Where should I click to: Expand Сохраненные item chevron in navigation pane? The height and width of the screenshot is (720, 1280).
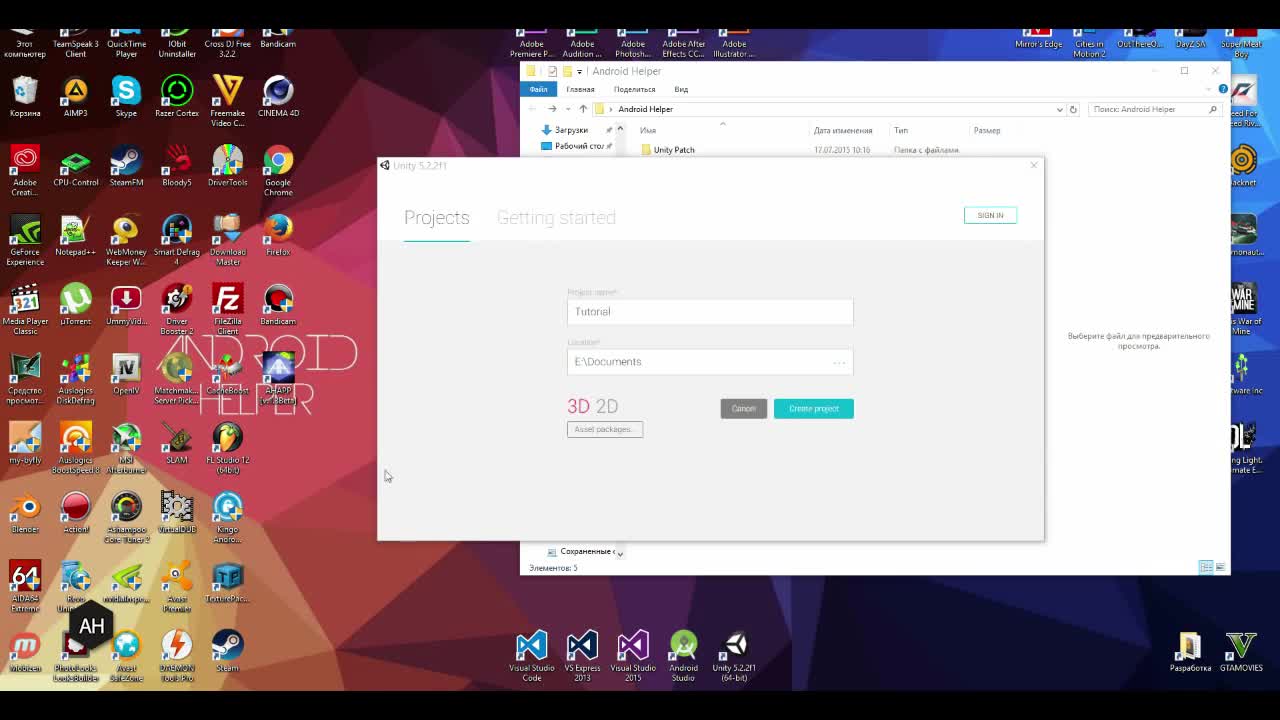tap(620, 552)
